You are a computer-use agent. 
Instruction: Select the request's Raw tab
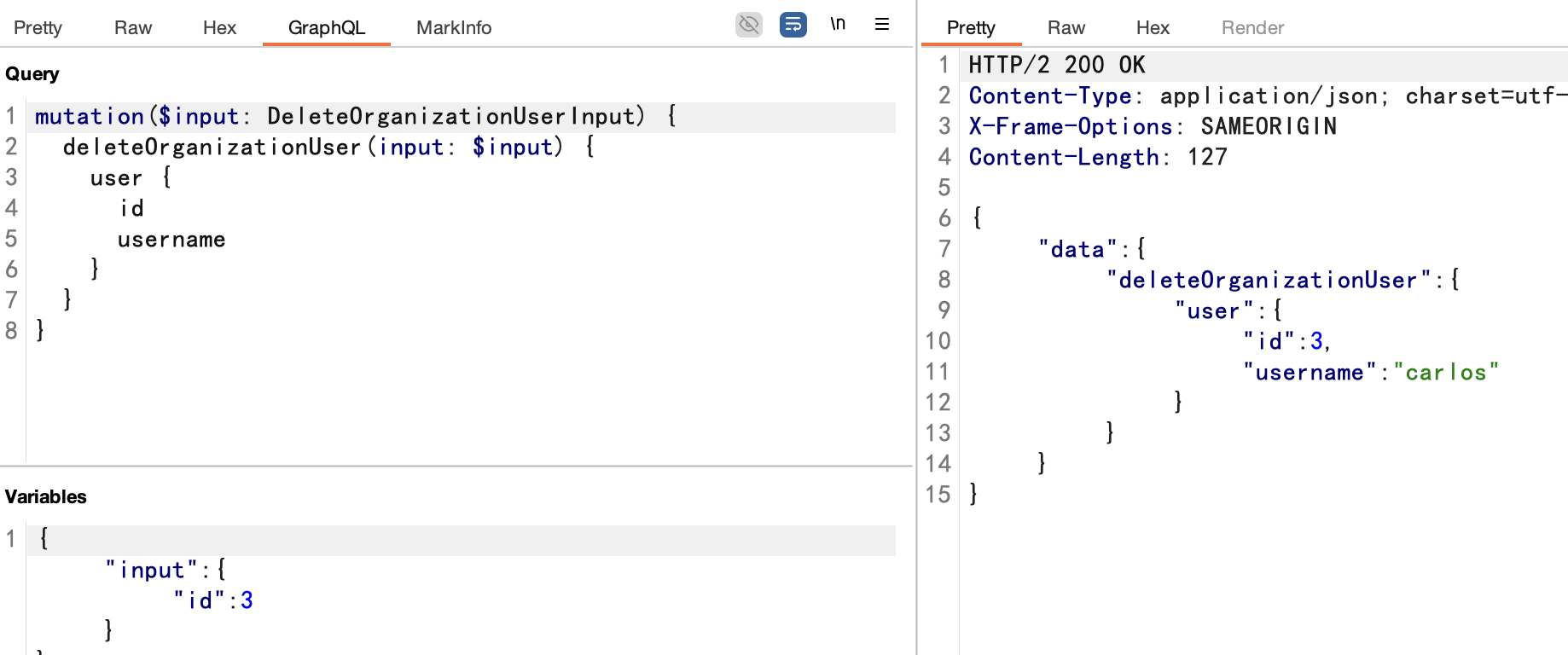(x=132, y=28)
